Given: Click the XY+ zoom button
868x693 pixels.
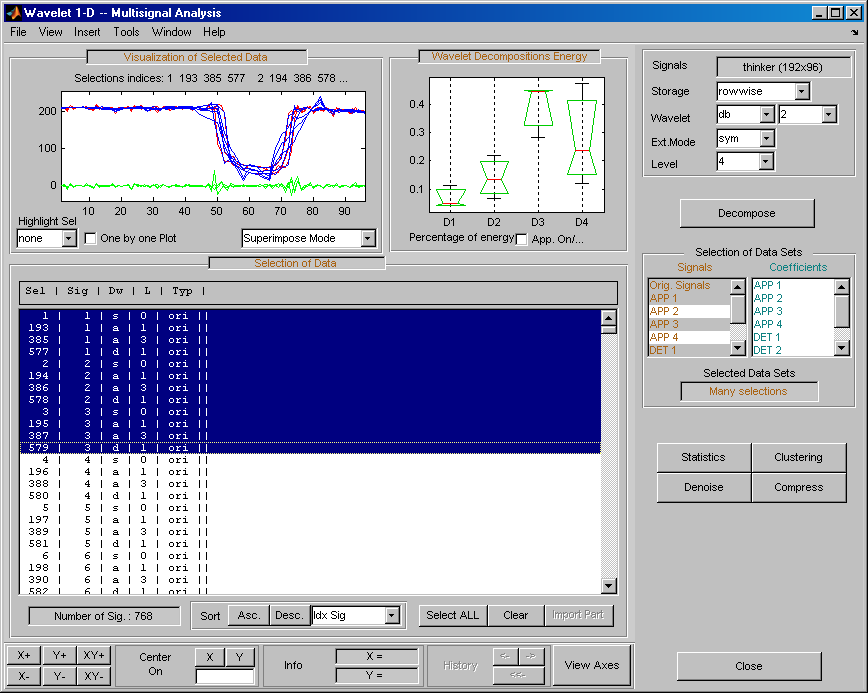Looking at the screenshot, I should point(93,655).
